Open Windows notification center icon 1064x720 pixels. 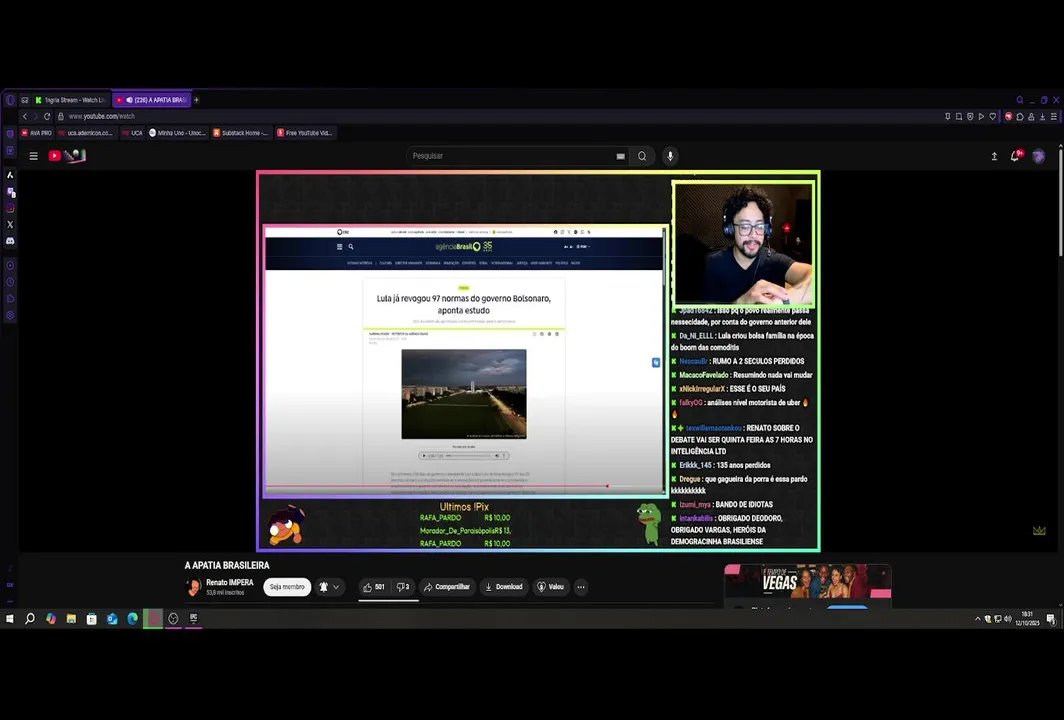[1050, 619]
